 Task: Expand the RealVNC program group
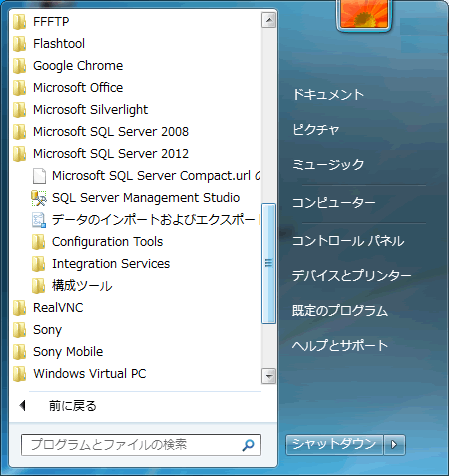coord(58,308)
